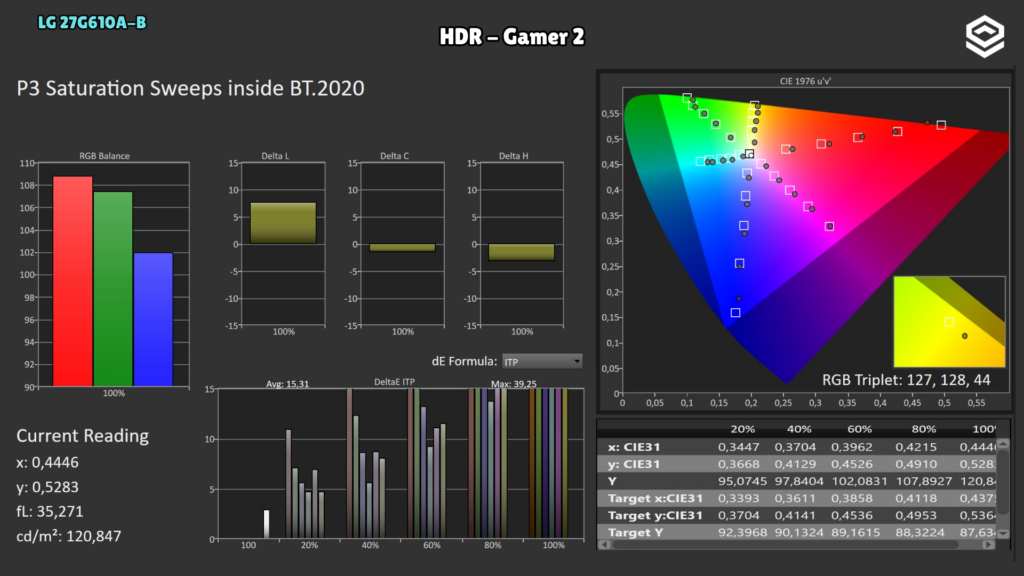Click cell '92,3968' in Target Y row
1024x576 pixels.
tap(741, 532)
